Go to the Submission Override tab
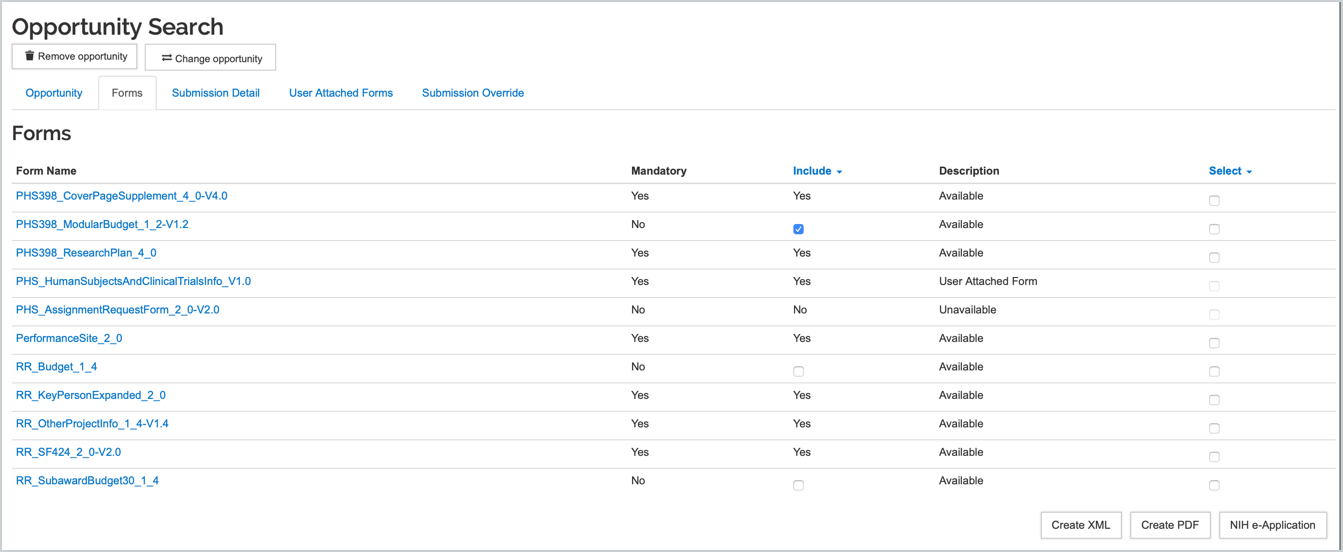Screen dimensions: 1343x552 pyautogui.click(x=473, y=93)
